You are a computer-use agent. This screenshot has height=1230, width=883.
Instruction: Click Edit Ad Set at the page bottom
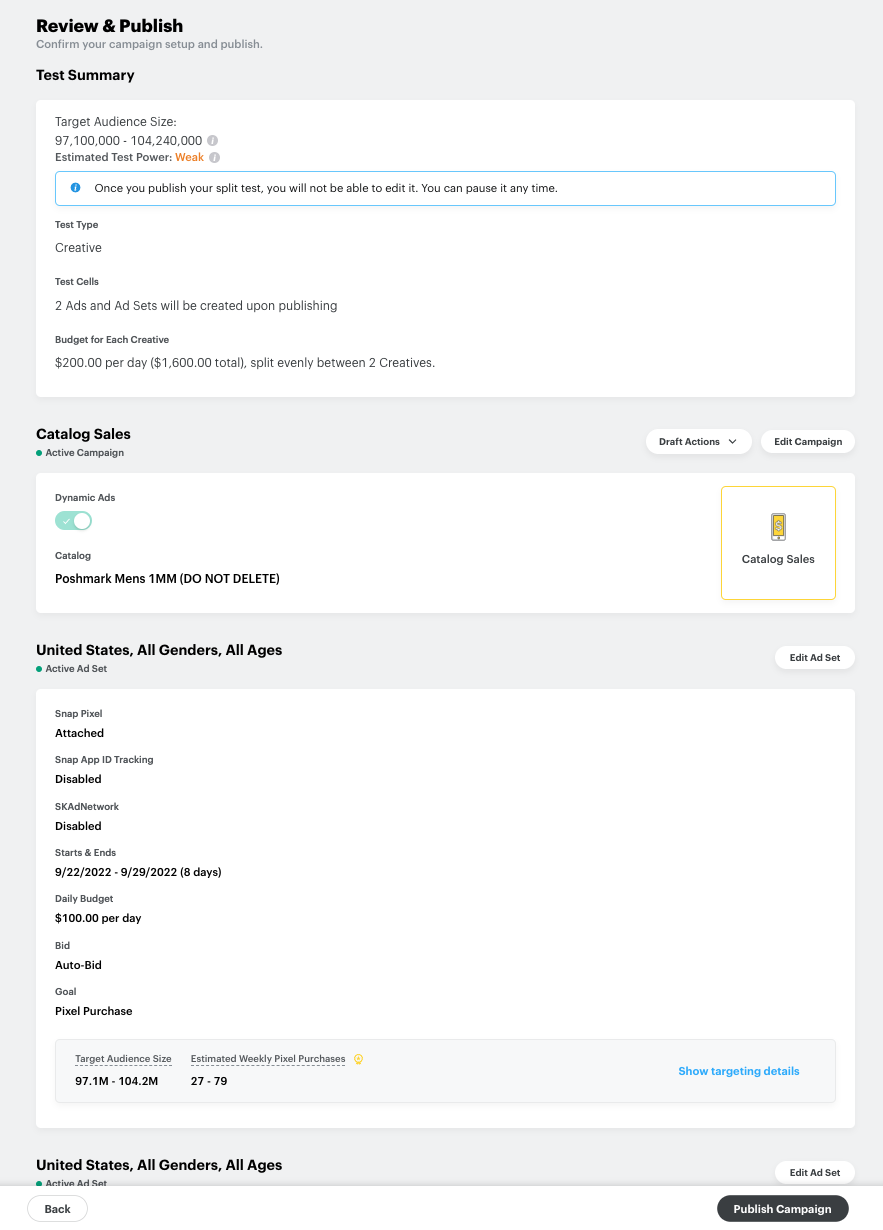(x=814, y=1172)
